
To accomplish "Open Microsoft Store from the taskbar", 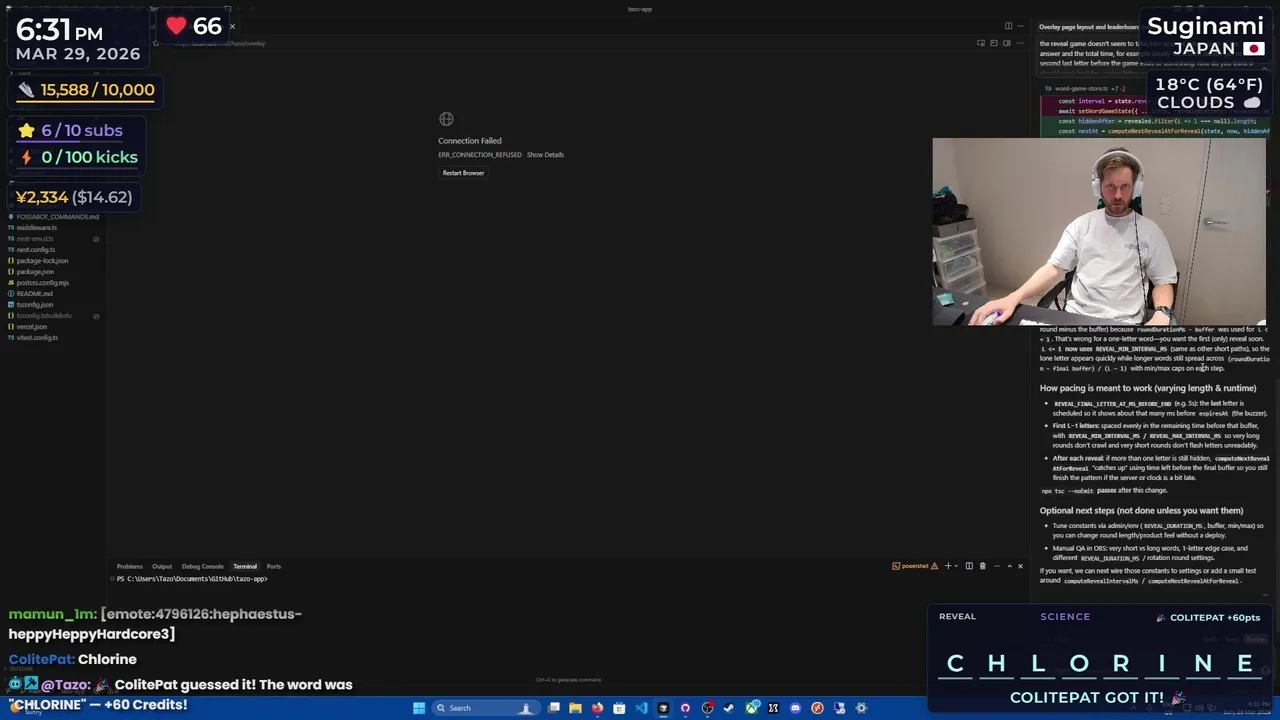I will [x=619, y=708].
